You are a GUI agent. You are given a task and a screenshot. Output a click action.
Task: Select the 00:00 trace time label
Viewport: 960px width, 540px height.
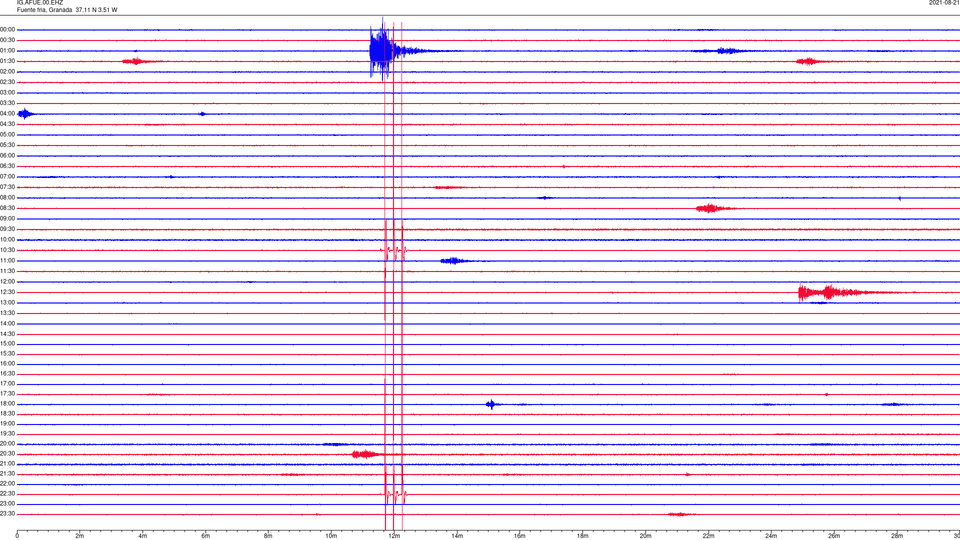click(x=8, y=30)
